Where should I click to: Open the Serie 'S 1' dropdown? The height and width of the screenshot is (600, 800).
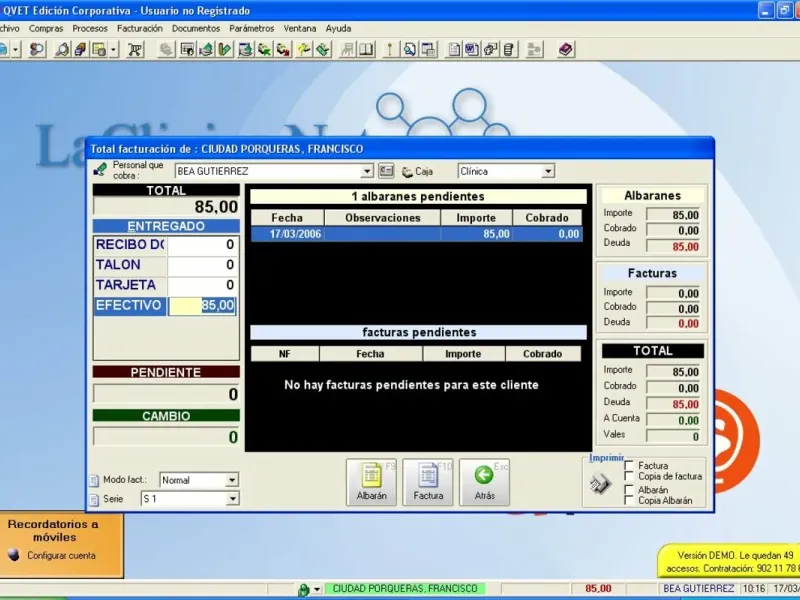coord(232,499)
